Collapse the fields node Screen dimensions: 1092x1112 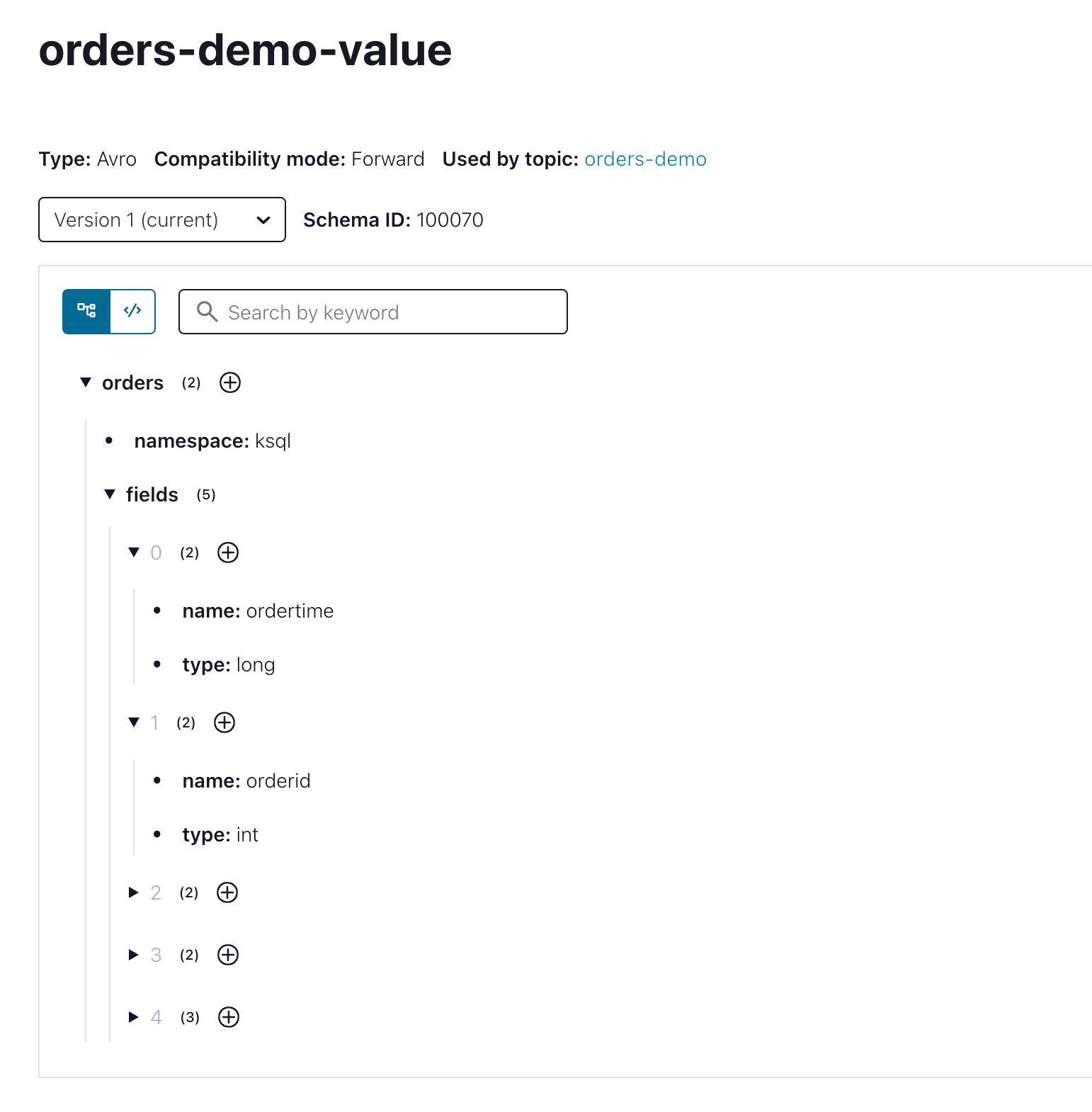pyautogui.click(x=110, y=494)
